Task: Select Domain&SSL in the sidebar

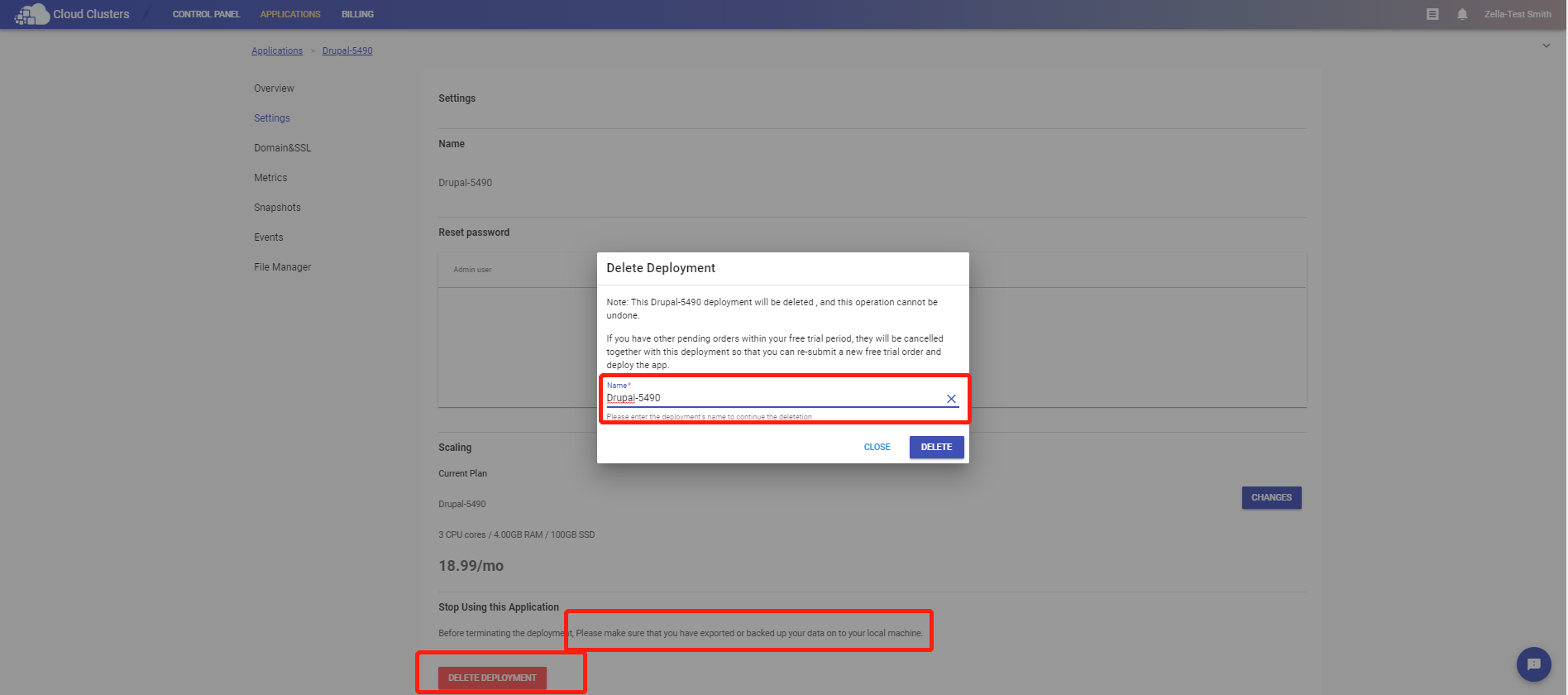Action: (283, 148)
